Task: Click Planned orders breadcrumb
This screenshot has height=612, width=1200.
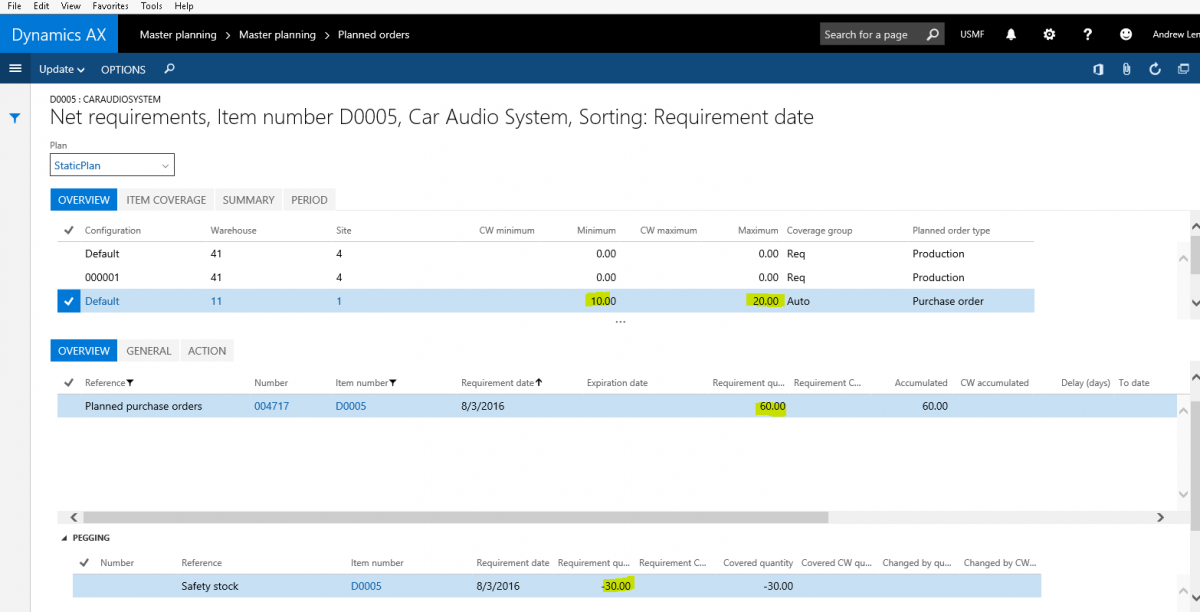Action: click(x=374, y=34)
